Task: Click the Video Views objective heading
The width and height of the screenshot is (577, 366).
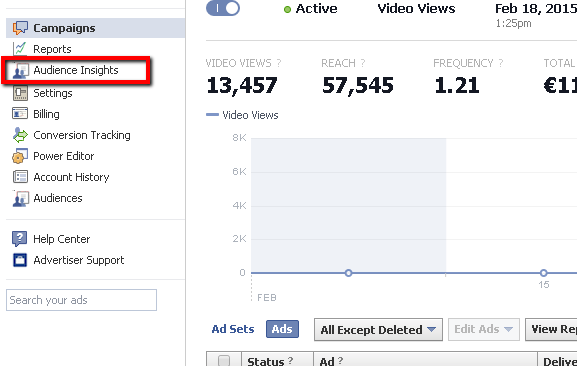Action: pyautogui.click(x=416, y=8)
